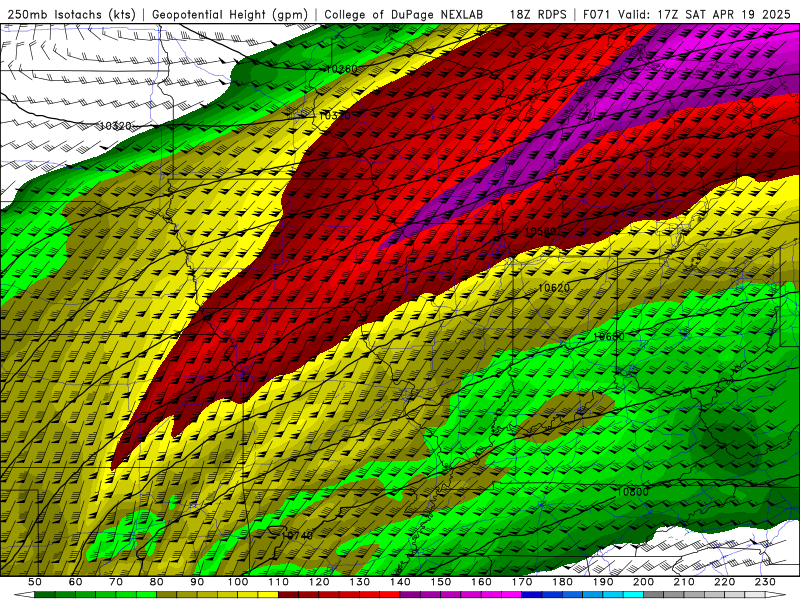Click the 170 tick on the color scale
Image resolution: width=800 pixels, height=600 pixels.
(522, 582)
